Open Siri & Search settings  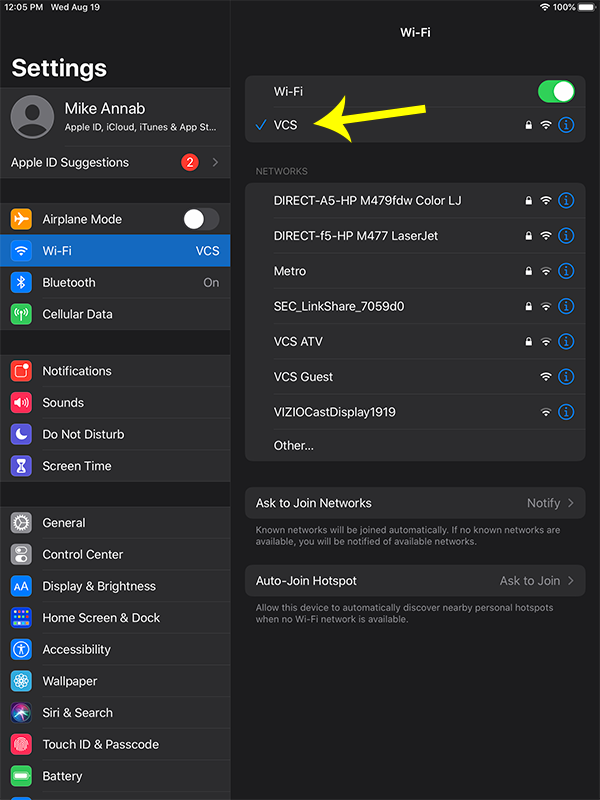115,713
